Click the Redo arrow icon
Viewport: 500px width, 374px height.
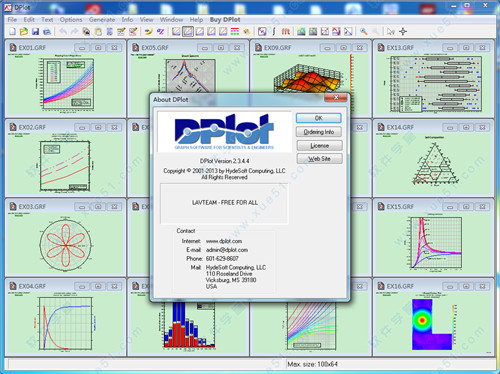74,31
